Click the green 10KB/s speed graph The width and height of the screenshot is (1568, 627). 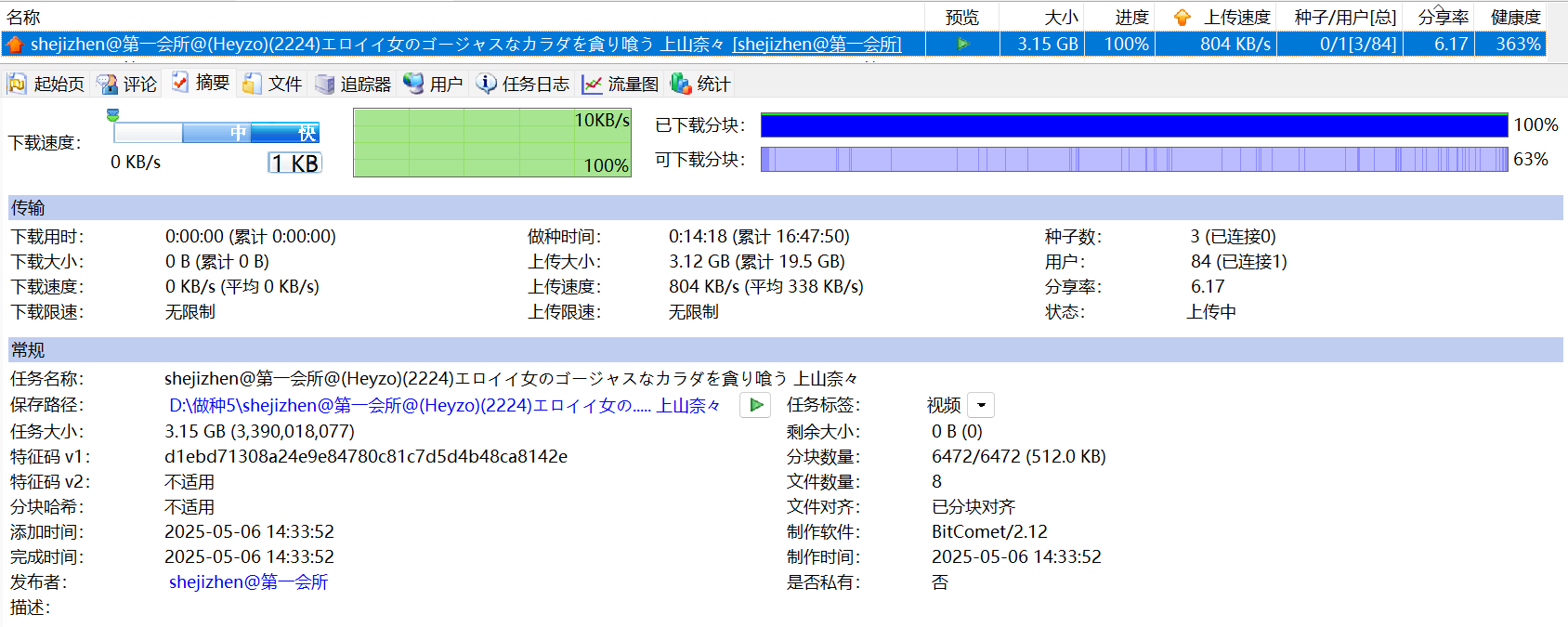[492, 142]
